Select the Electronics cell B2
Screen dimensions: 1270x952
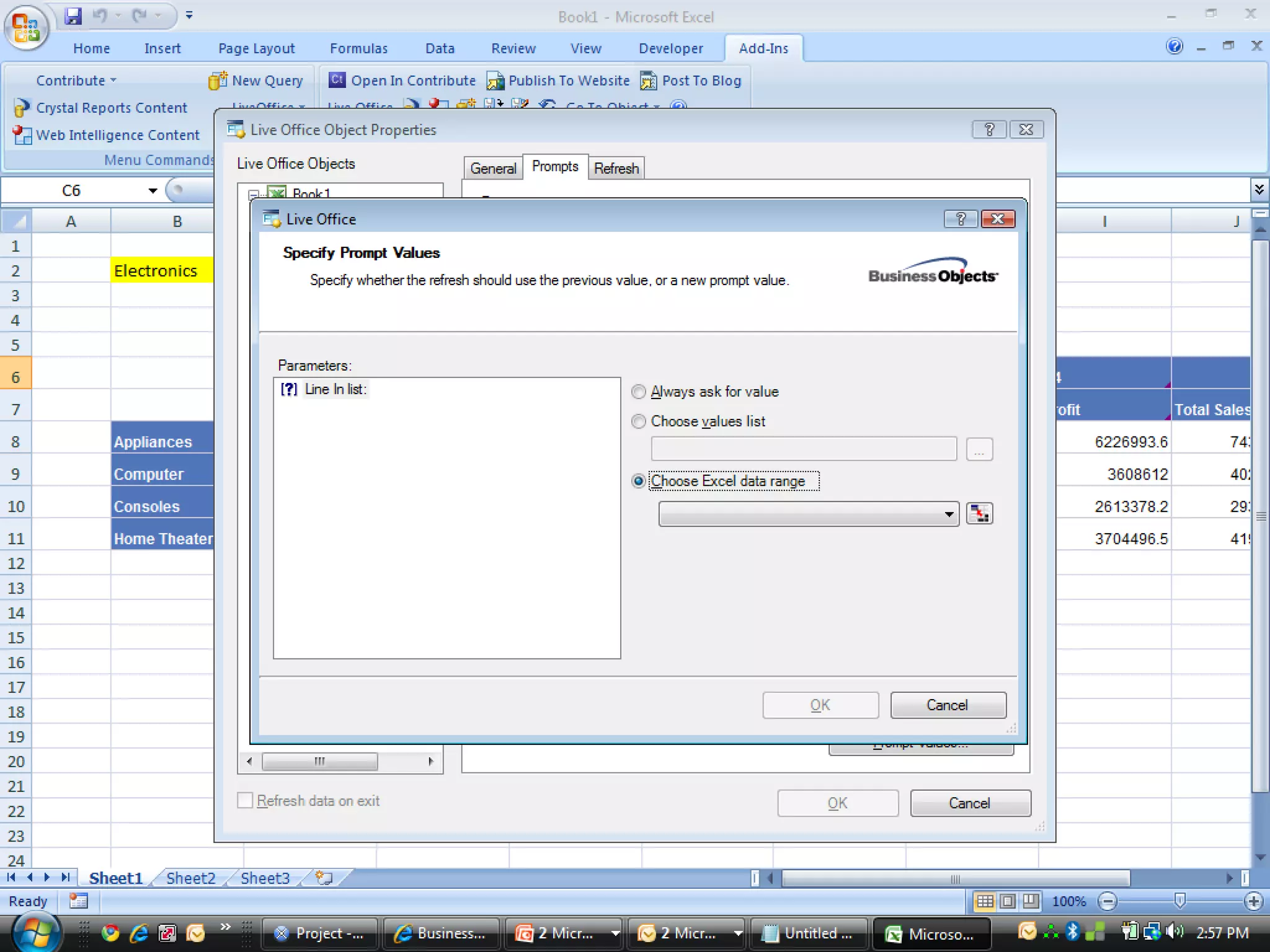coord(162,271)
